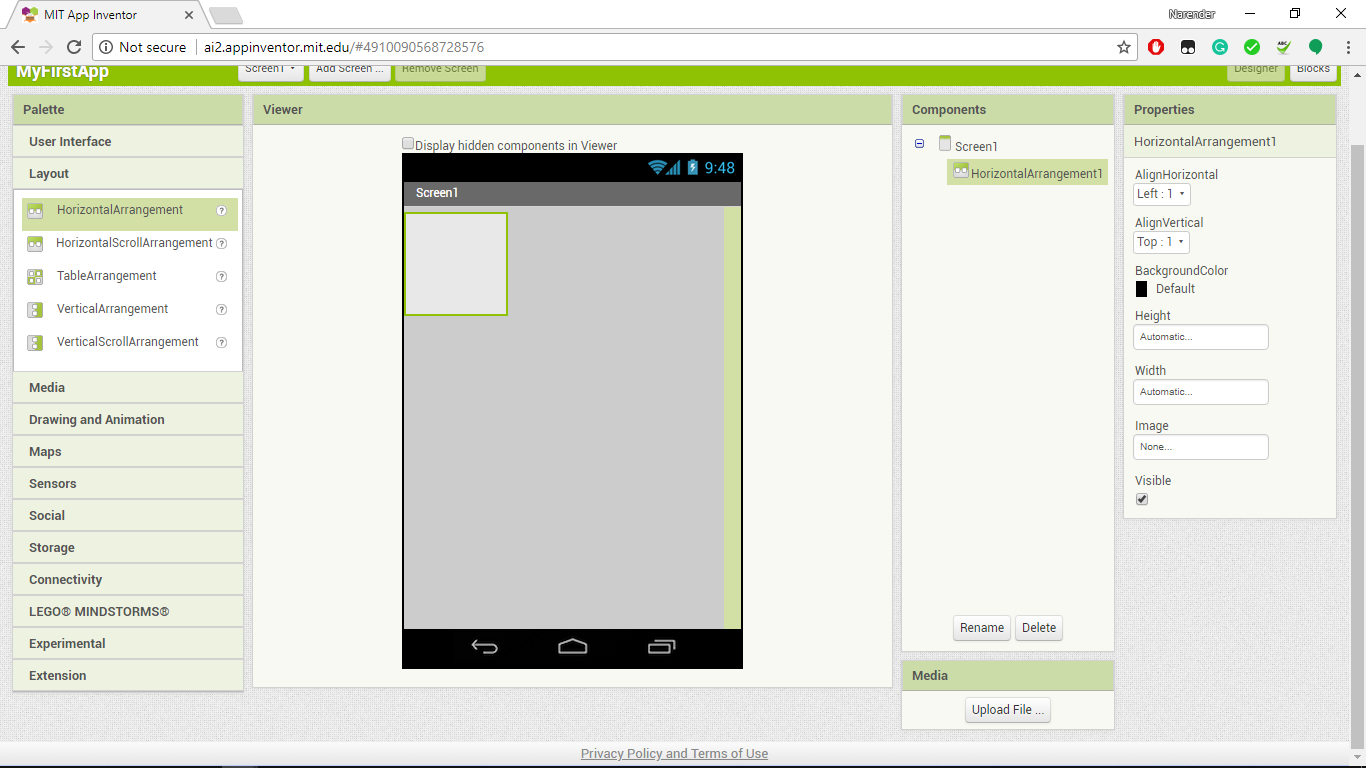Bookmark this page with the star icon
This screenshot has height=768, width=1366.
click(x=1124, y=47)
